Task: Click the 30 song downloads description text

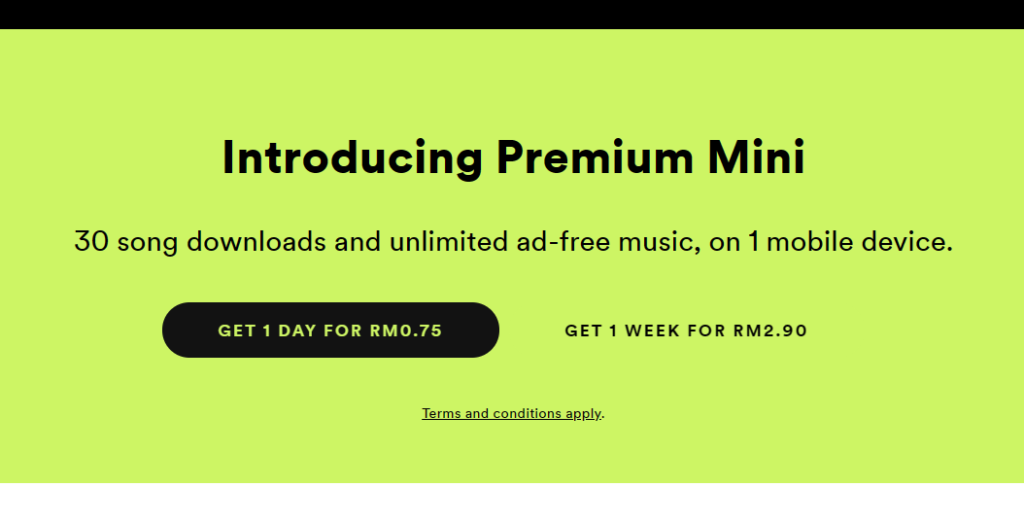Action: pyautogui.click(x=513, y=242)
